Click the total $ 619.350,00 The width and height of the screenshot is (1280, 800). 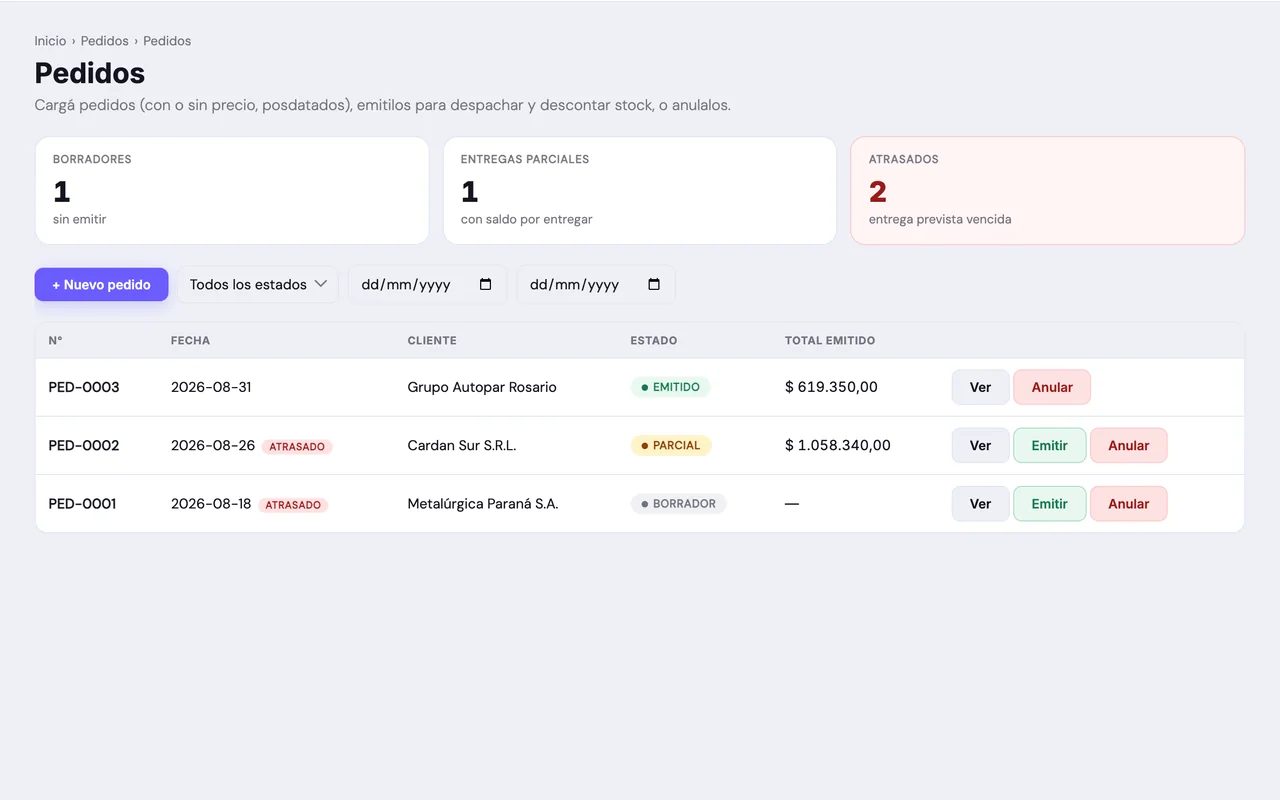coord(831,387)
